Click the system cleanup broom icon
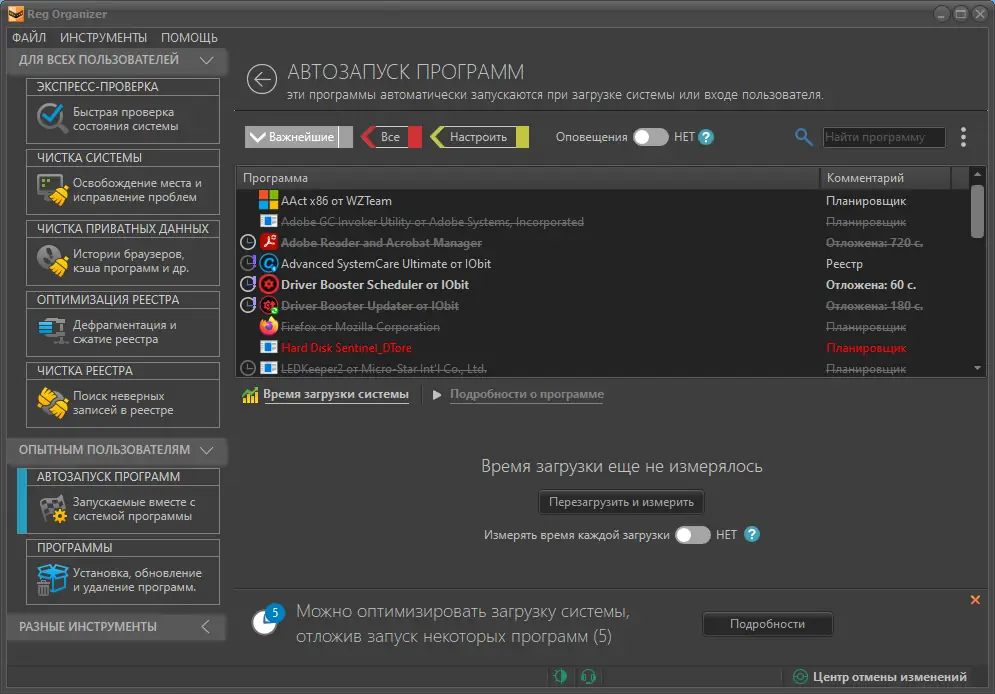Viewport: 995px width, 694px height. [x=52, y=190]
